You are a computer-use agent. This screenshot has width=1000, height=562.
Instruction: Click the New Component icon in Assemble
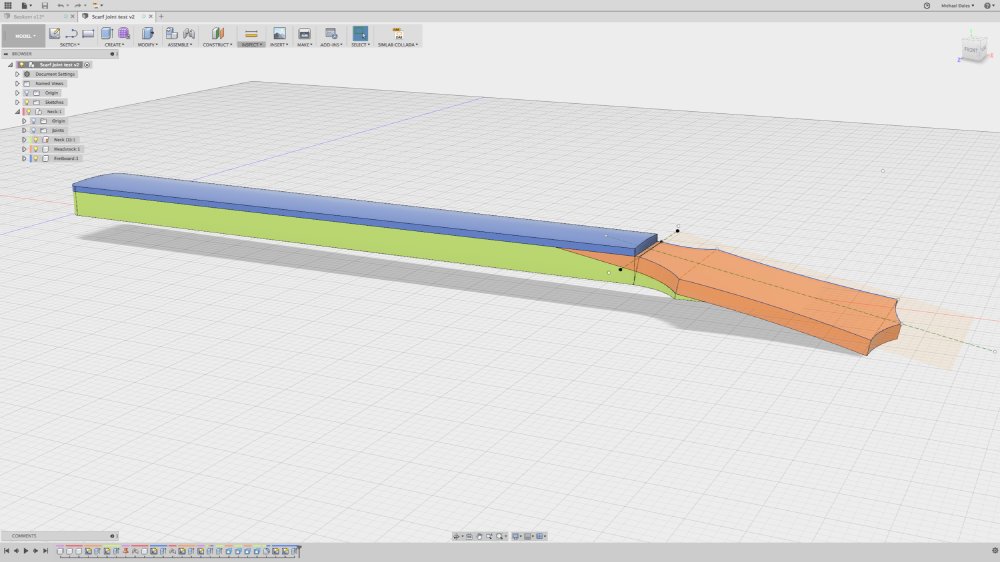point(172,33)
